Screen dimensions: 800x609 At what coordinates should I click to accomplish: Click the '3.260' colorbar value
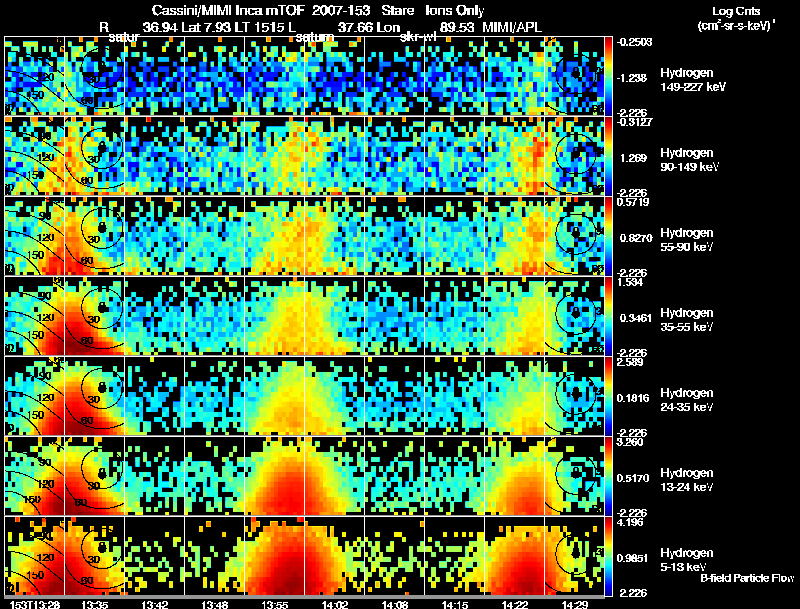tap(630, 442)
